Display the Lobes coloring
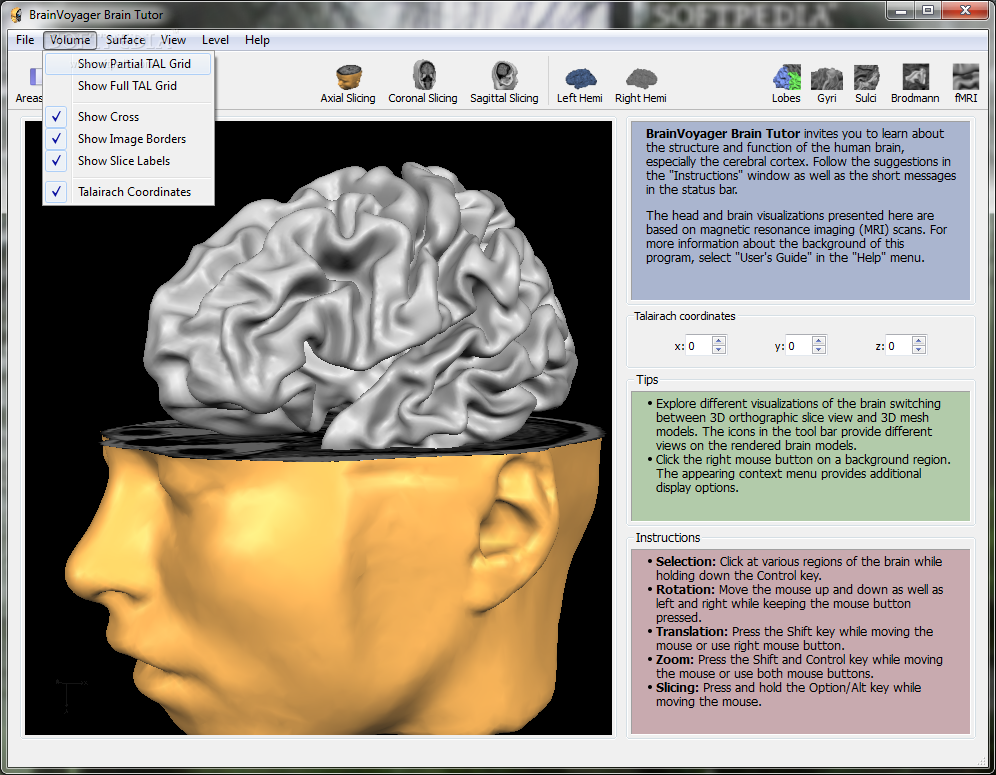Viewport: 996px width, 775px height. 786,84
